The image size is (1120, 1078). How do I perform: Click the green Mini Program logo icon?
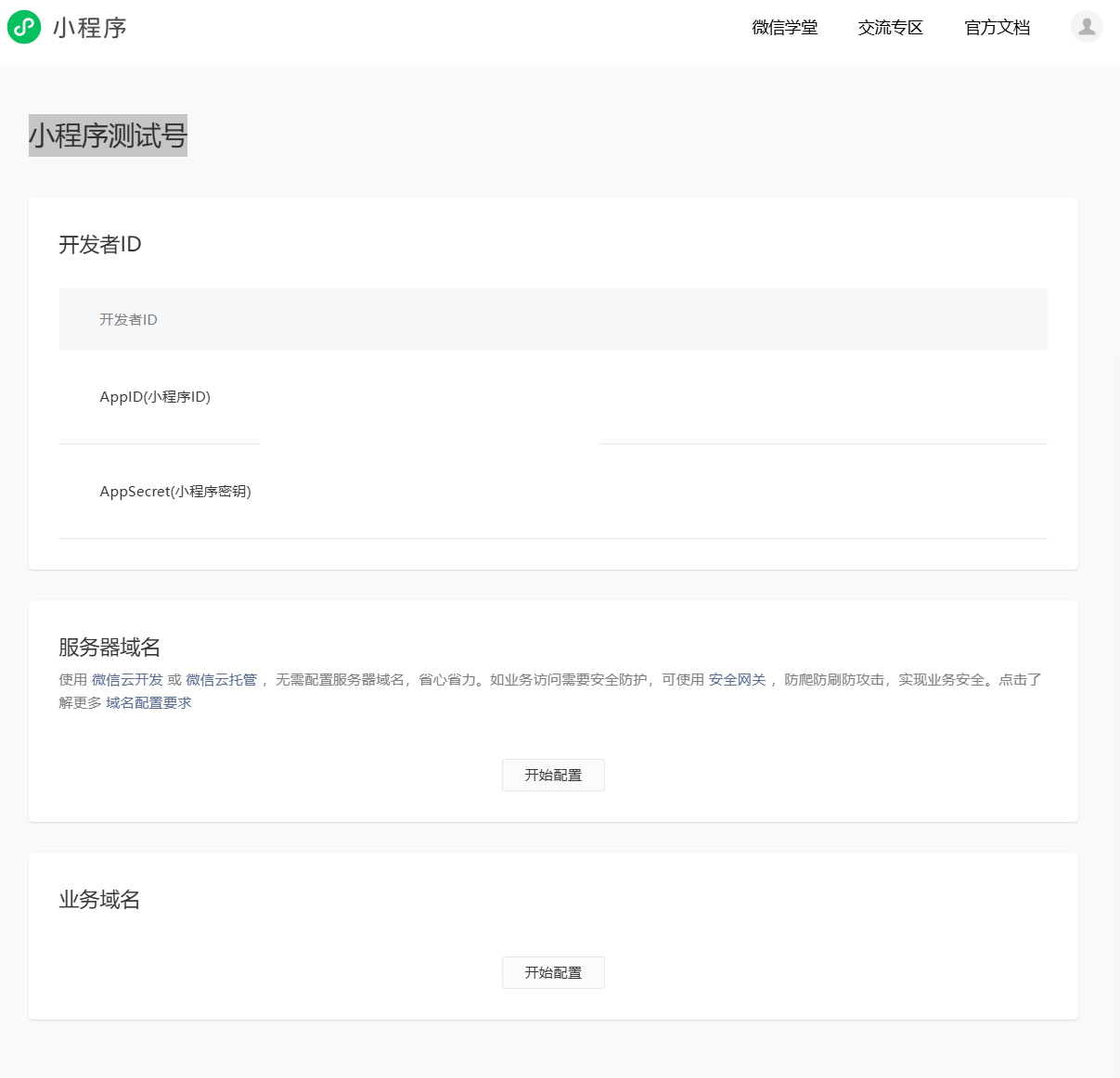pos(24,27)
